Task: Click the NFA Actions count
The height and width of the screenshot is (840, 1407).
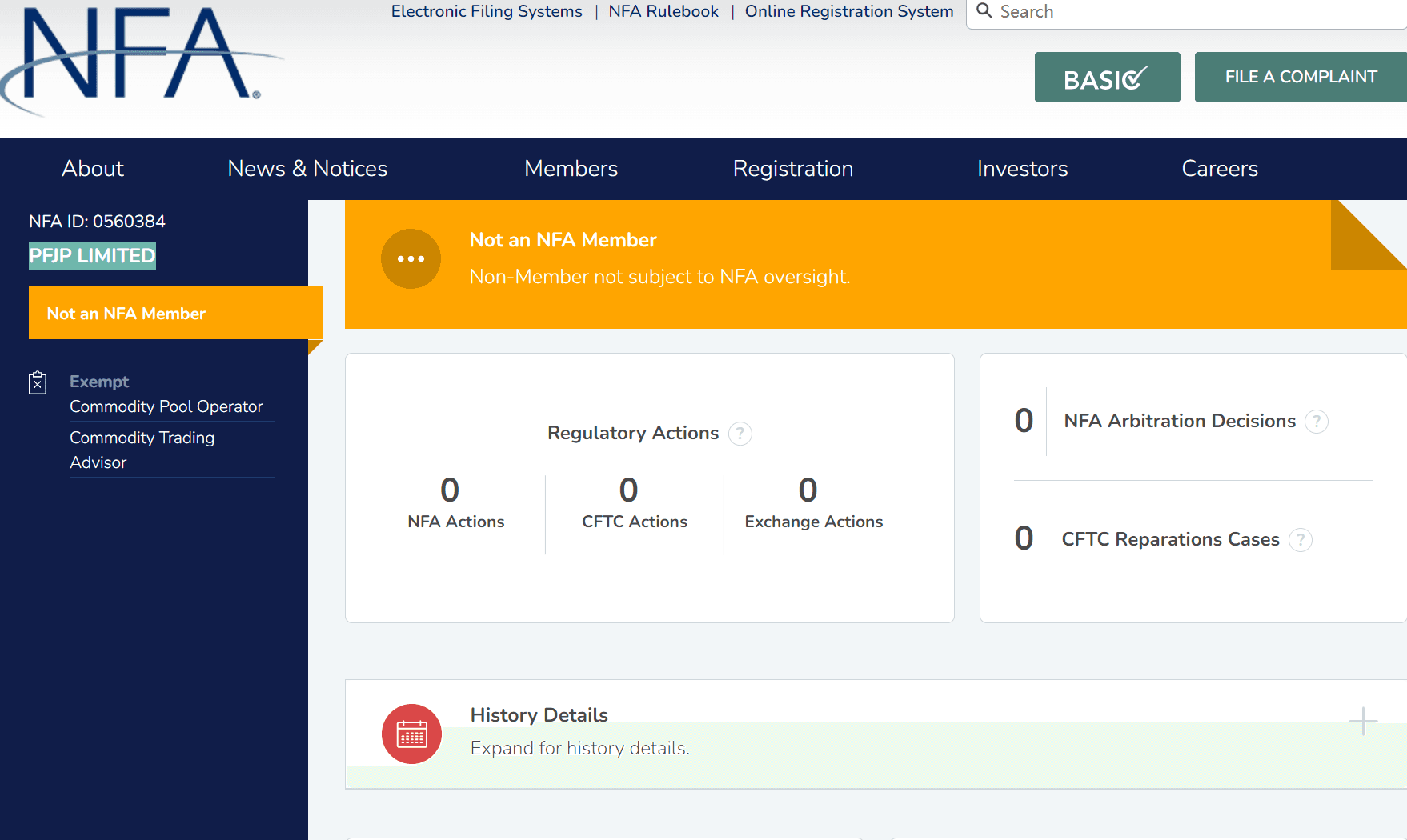Action: tap(450, 490)
